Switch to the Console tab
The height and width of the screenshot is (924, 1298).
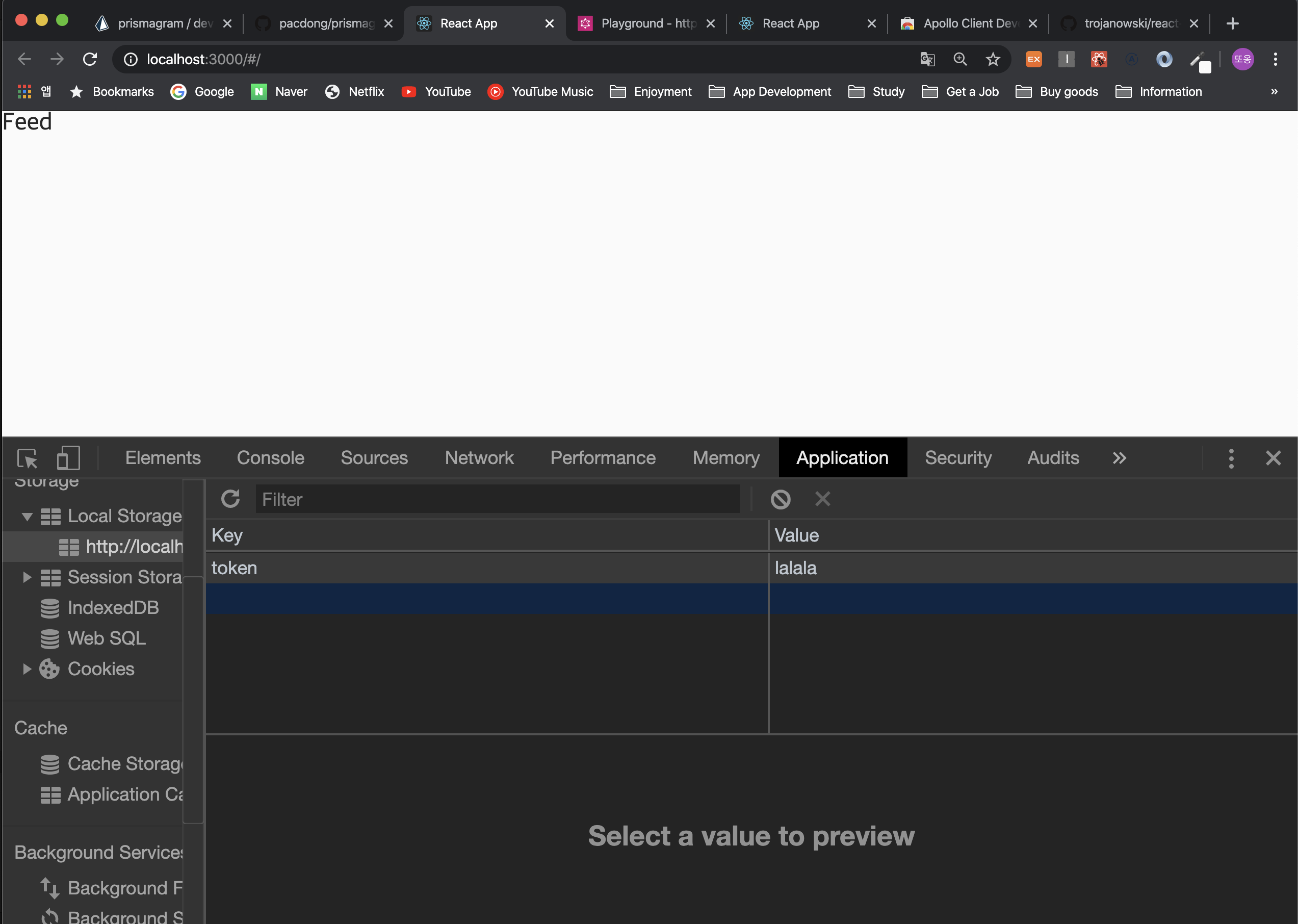pos(271,458)
